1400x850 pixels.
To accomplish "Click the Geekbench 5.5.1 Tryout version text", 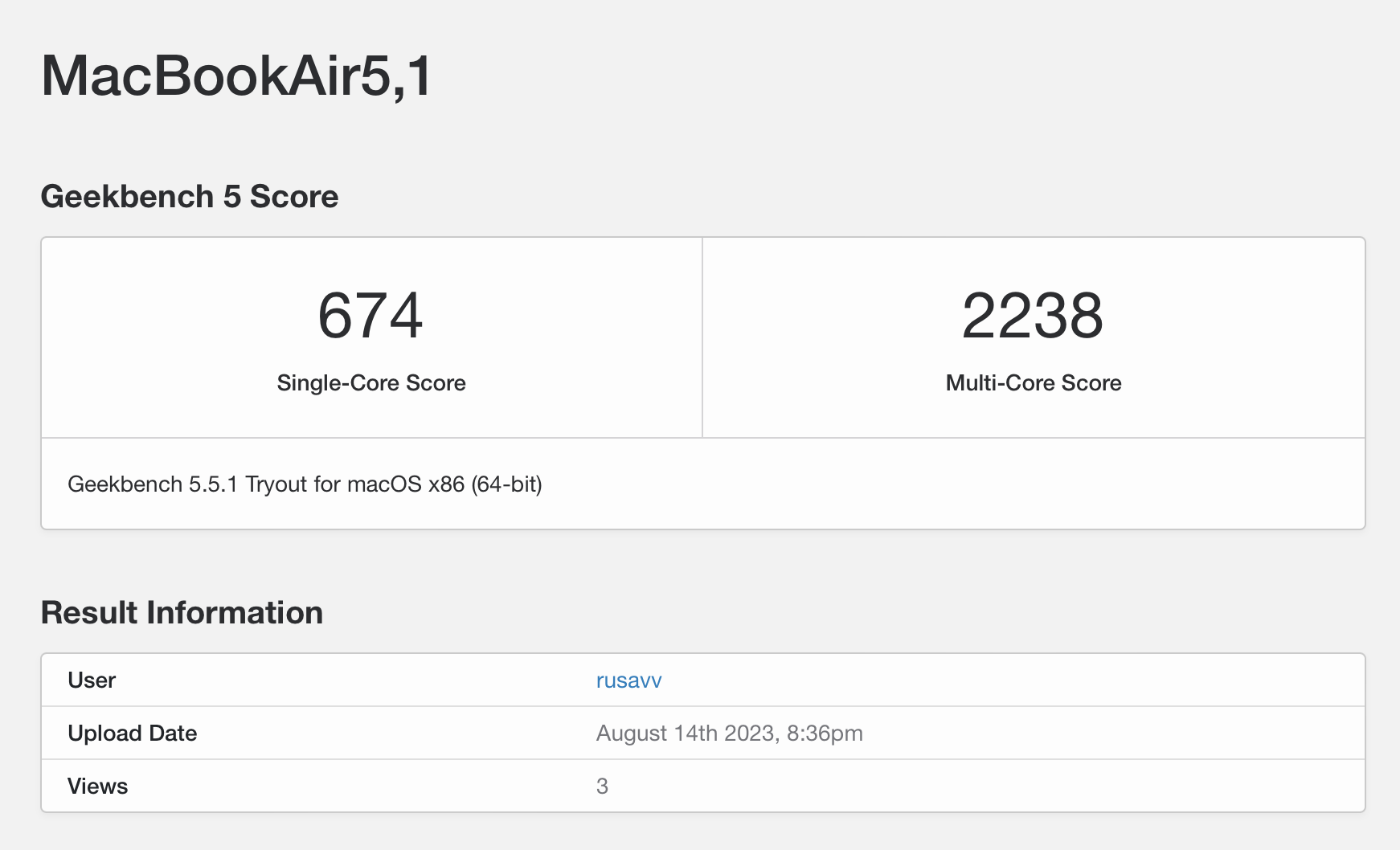I will tap(305, 484).
